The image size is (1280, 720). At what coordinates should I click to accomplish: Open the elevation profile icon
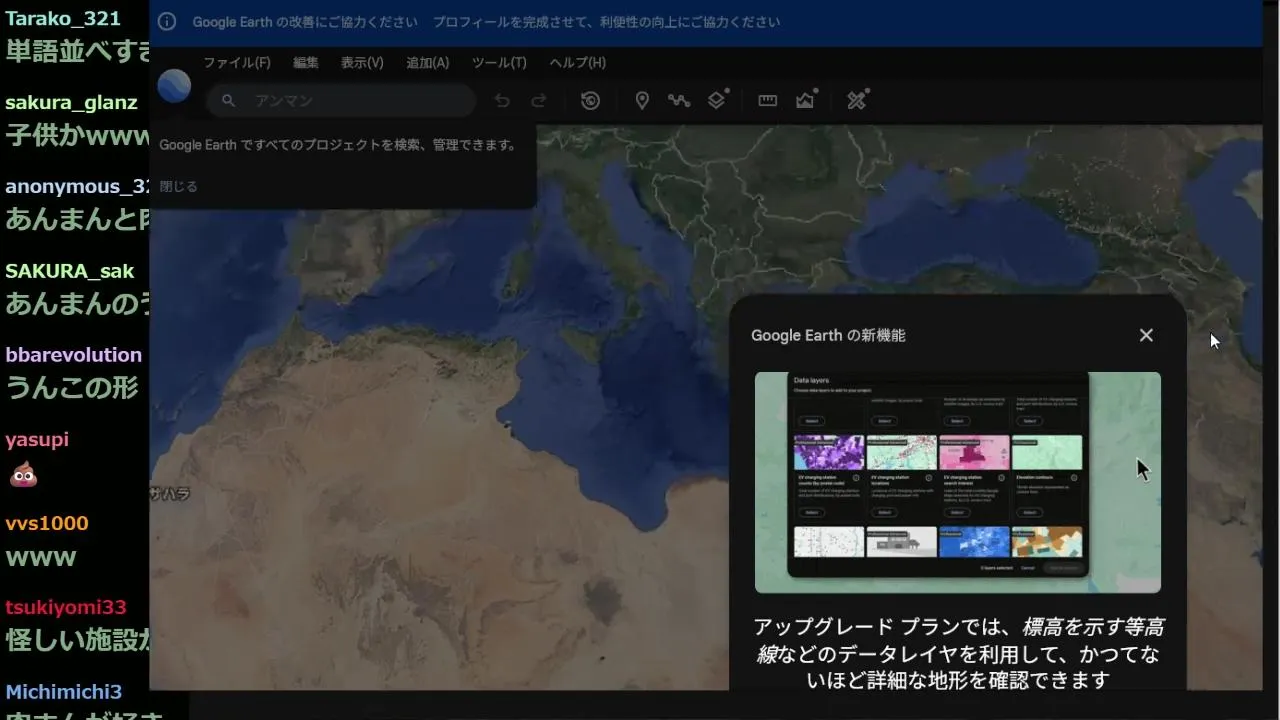point(806,100)
